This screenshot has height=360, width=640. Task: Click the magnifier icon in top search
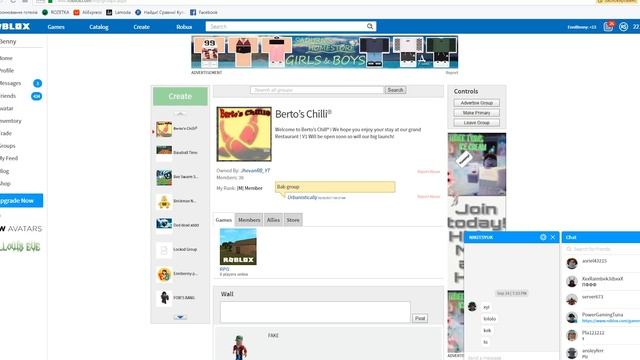pos(370,27)
